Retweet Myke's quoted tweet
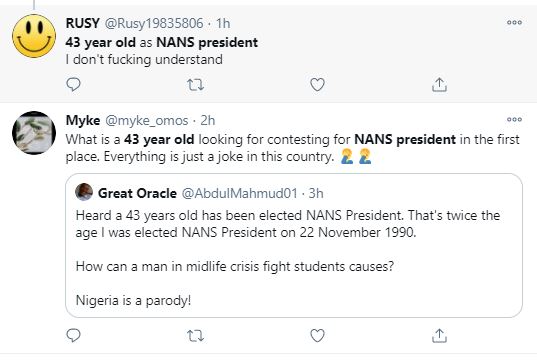This screenshot has width=537, height=361. pyautogui.click(x=196, y=336)
